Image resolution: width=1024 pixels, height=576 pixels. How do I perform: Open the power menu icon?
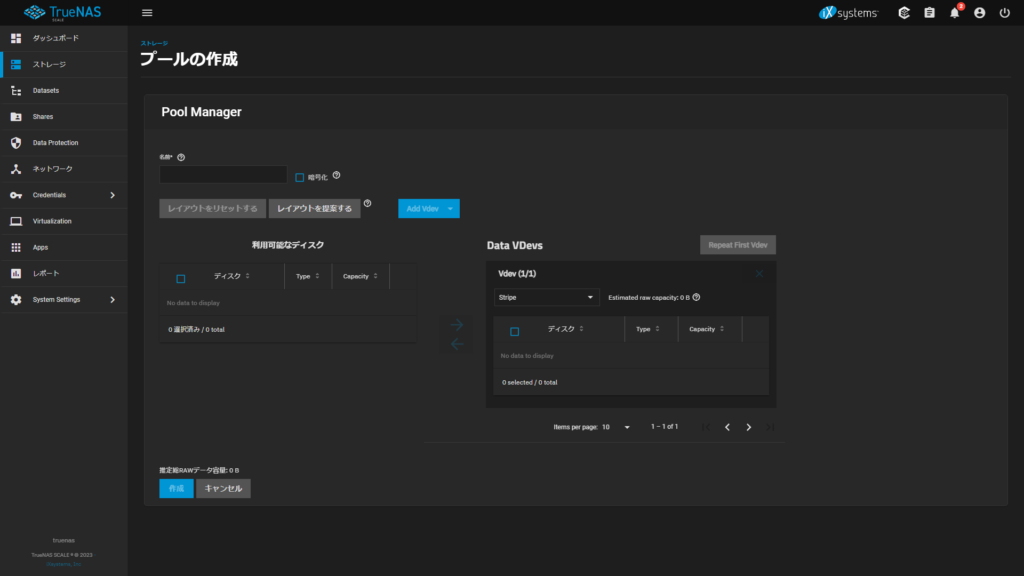pyautogui.click(x=1004, y=13)
